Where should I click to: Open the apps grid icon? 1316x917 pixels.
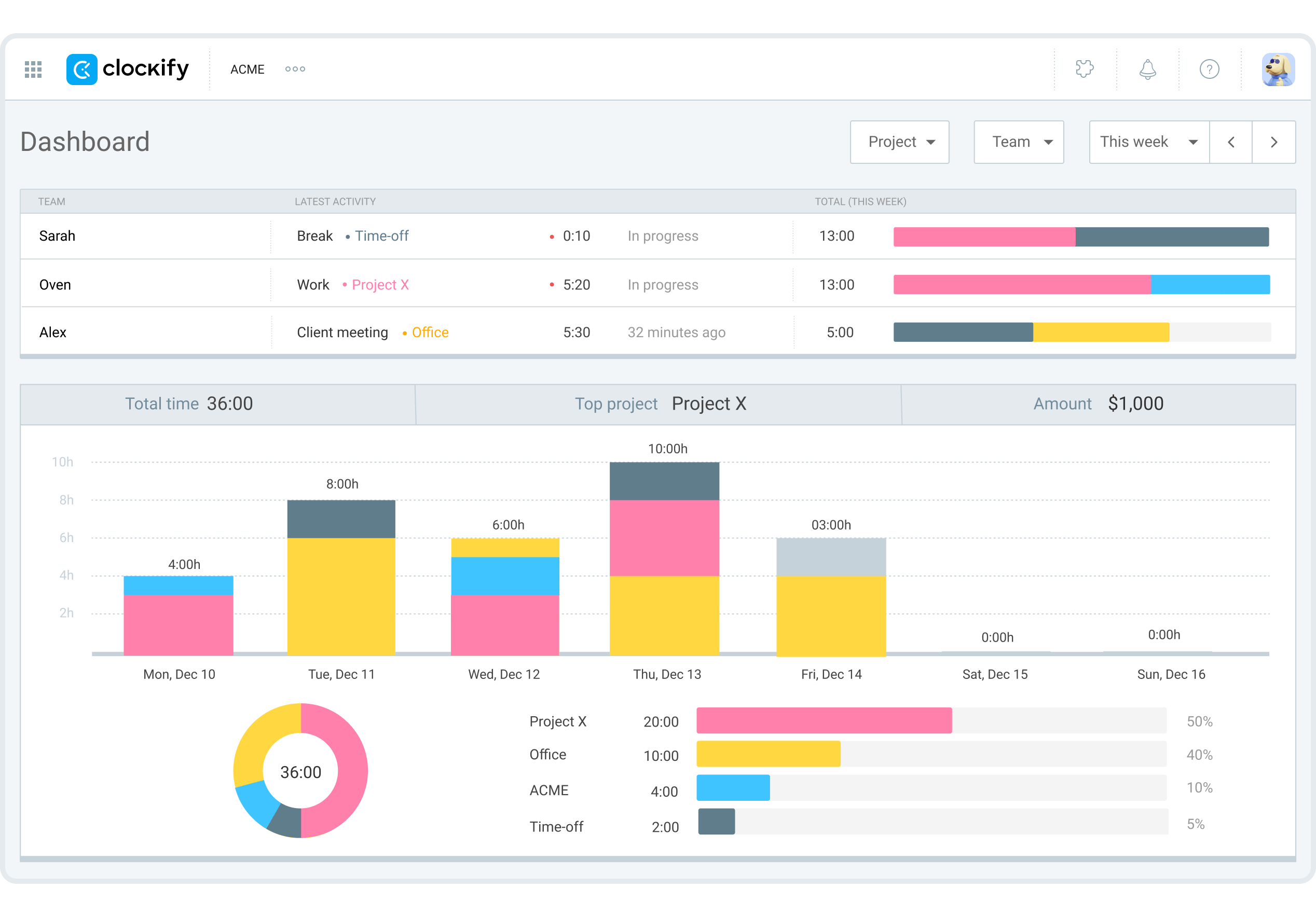click(x=33, y=69)
